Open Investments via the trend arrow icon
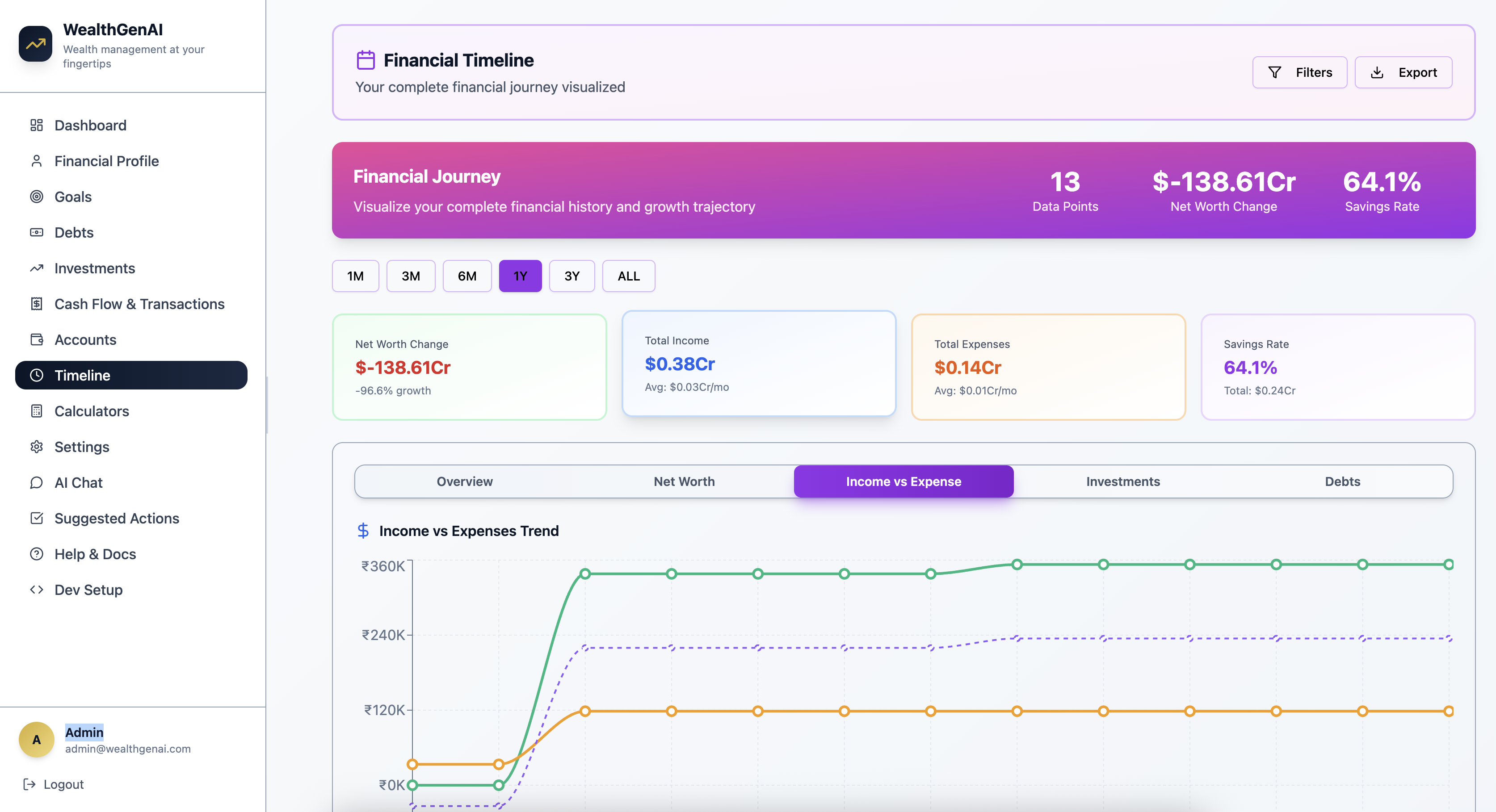Screen dimensions: 1496x812 pyautogui.click(x=37, y=268)
